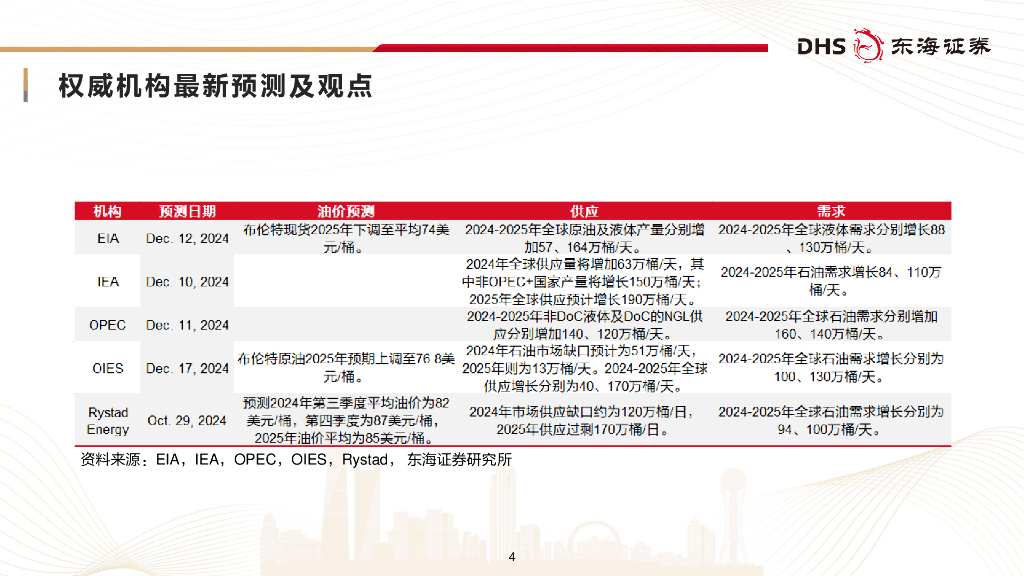Image resolution: width=1024 pixels, height=576 pixels.
Task: Select the OIES institution cell
Action: click(x=108, y=368)
